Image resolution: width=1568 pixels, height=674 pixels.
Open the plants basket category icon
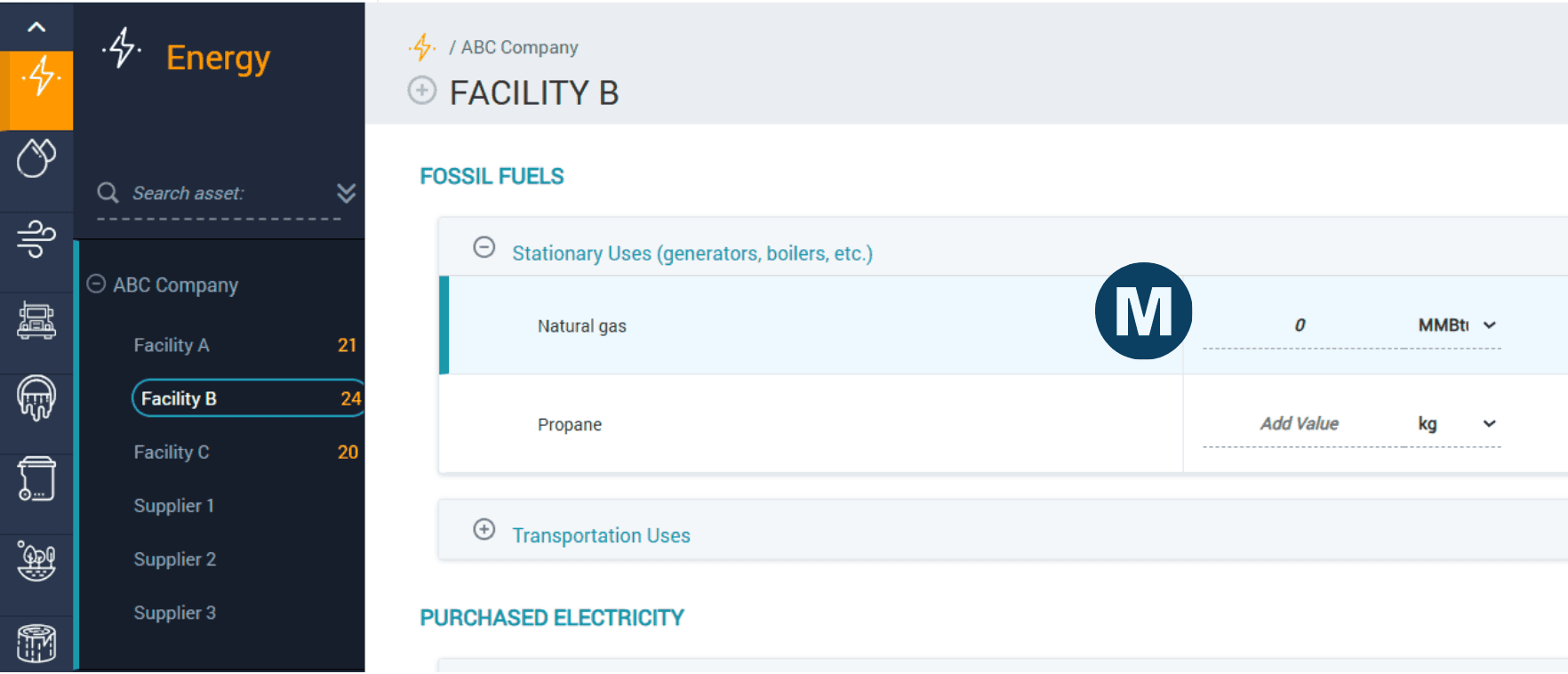click(x=36, y=561)
